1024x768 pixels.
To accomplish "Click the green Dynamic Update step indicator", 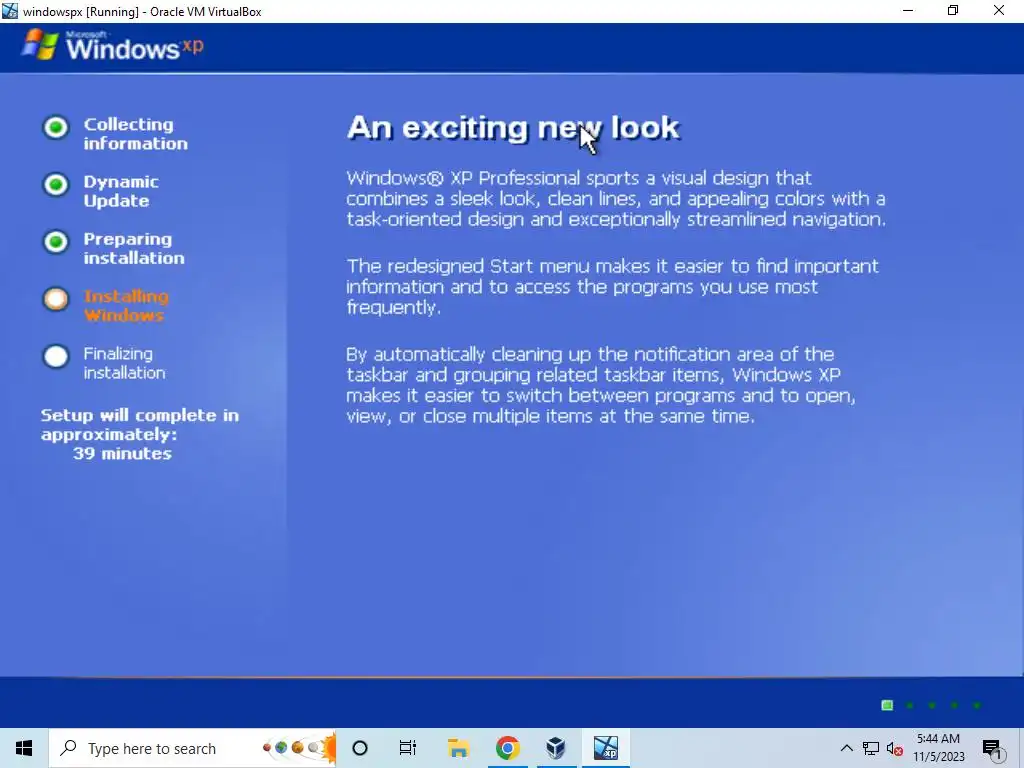I will tap(56, 184).
